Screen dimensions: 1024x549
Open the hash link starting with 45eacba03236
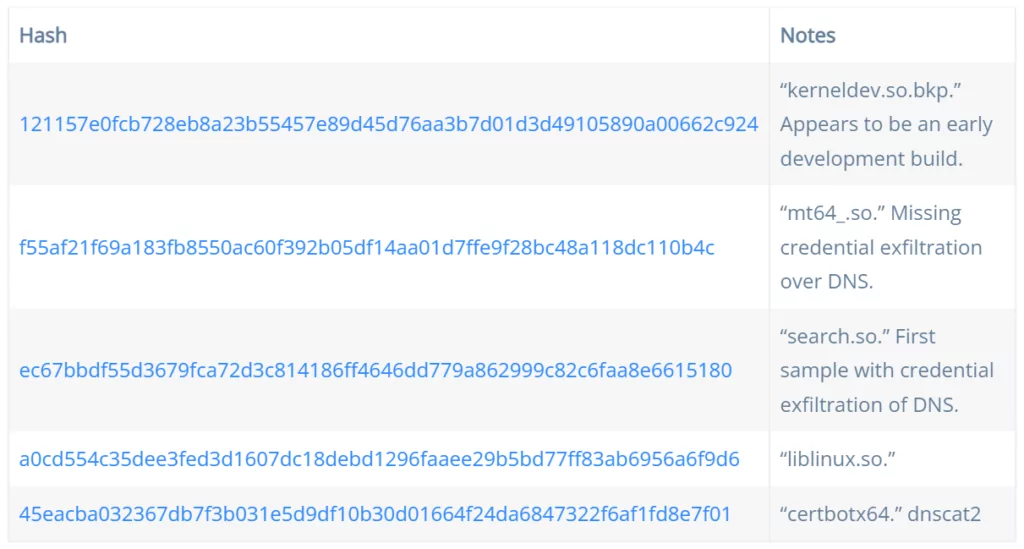coord(375,514)
